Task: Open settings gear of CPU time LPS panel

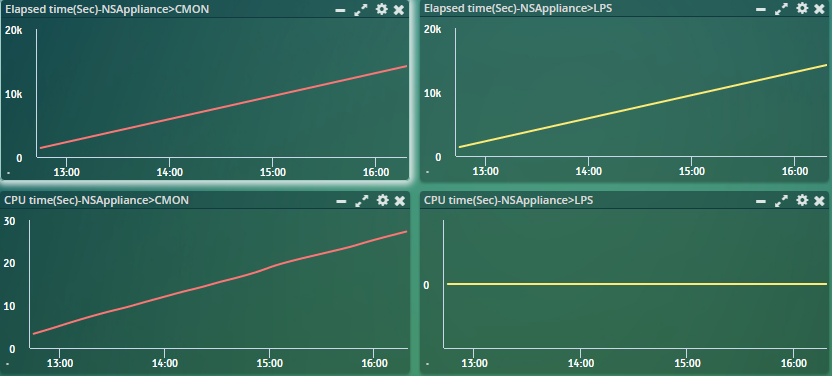Action: pyautogui.click(x=802, y=200)
